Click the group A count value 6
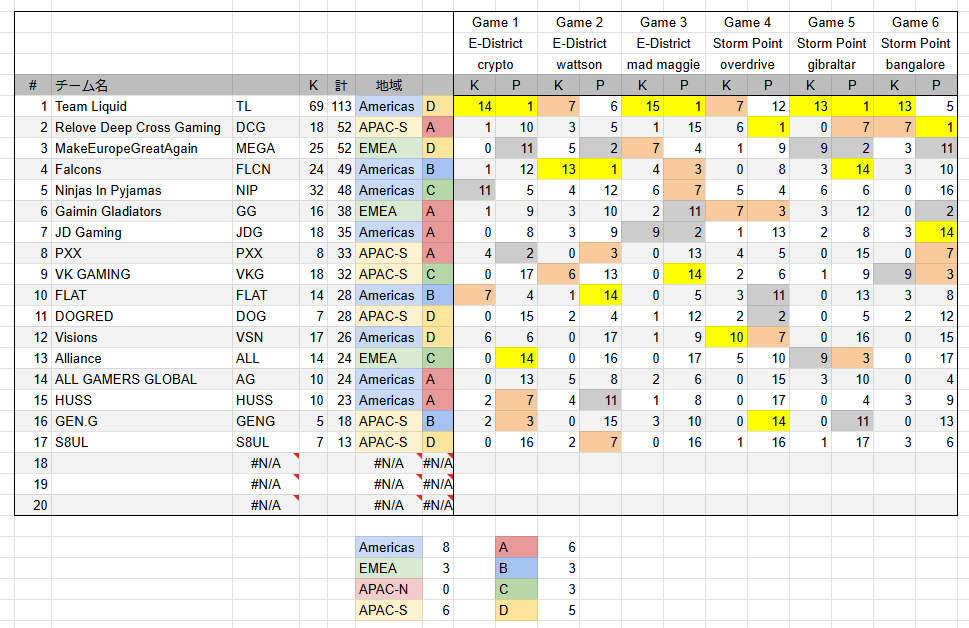The width and height of the screenshot is (969, 628). (559, 548)
